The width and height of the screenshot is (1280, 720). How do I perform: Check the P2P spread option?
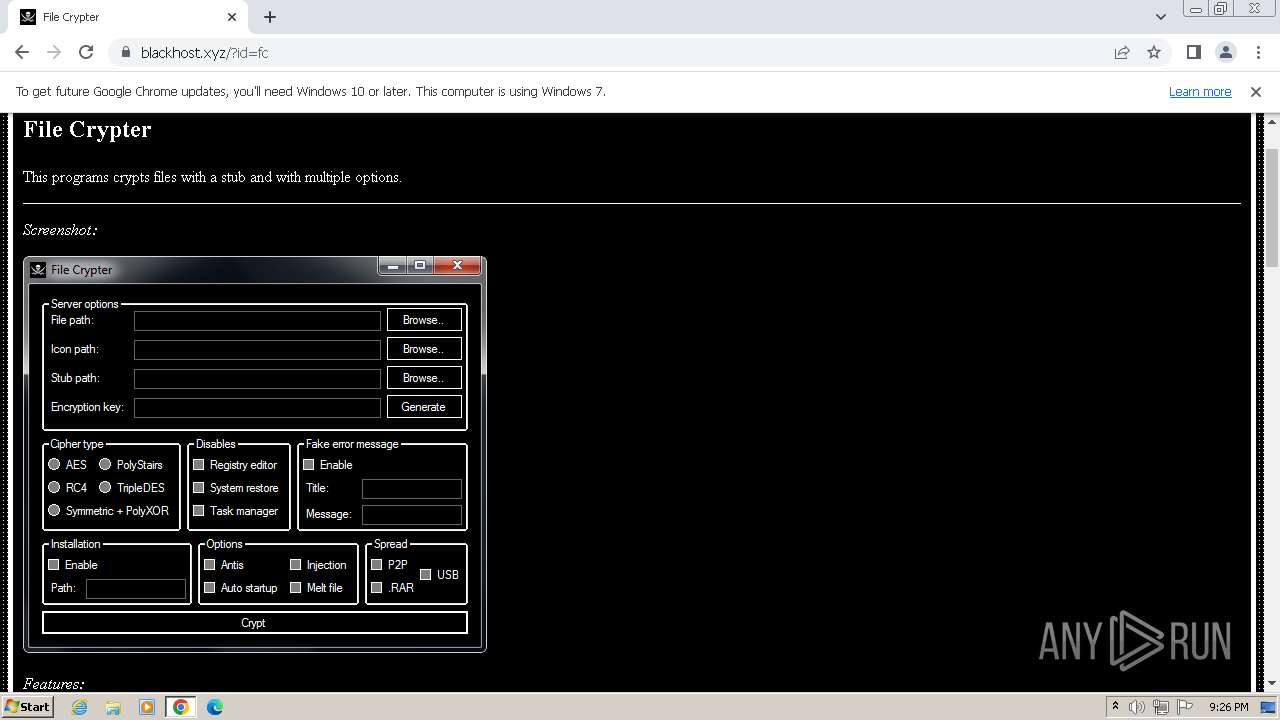[376, 564]
